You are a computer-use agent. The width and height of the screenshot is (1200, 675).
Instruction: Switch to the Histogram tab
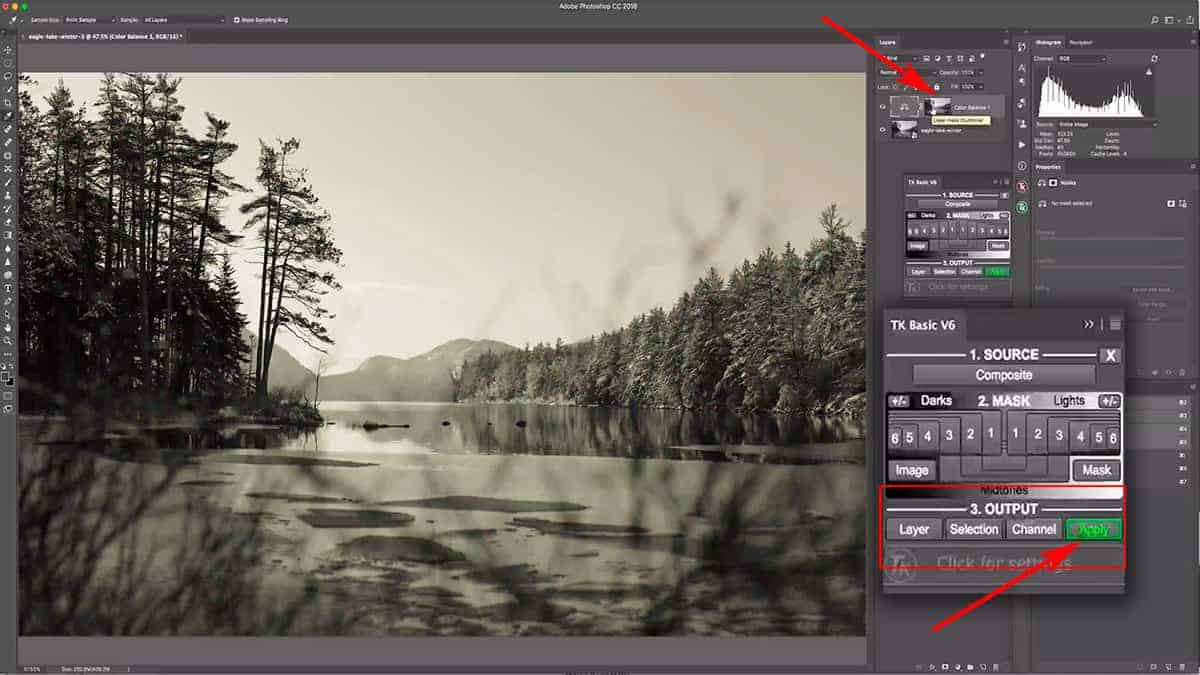point(1048,42)
